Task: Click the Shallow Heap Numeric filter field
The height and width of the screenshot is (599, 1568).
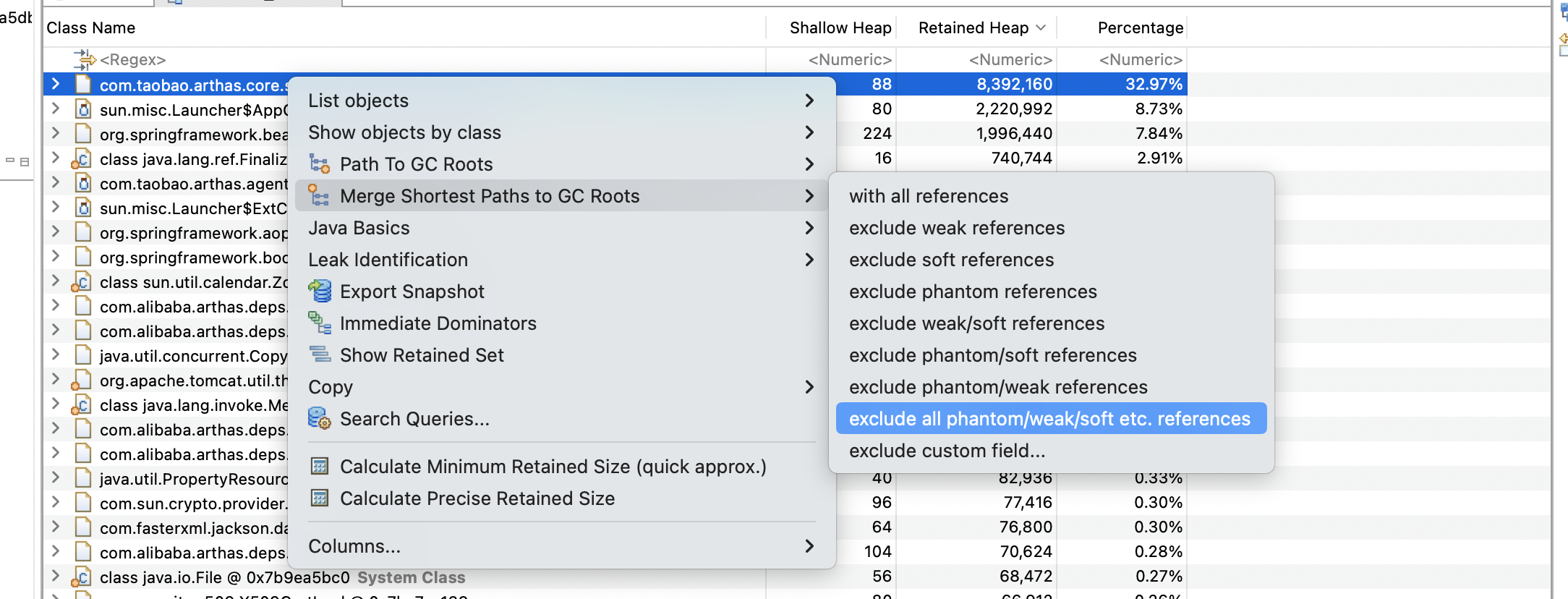Action: tap(831, 59)
